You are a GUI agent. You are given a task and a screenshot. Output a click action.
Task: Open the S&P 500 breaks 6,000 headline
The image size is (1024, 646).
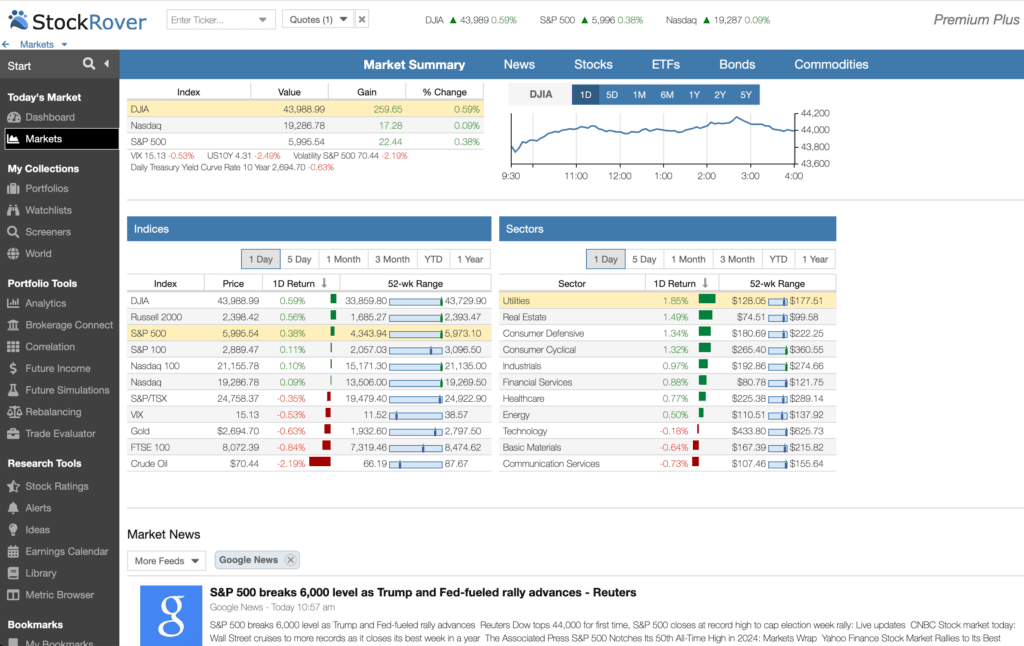tap(423, 592)
